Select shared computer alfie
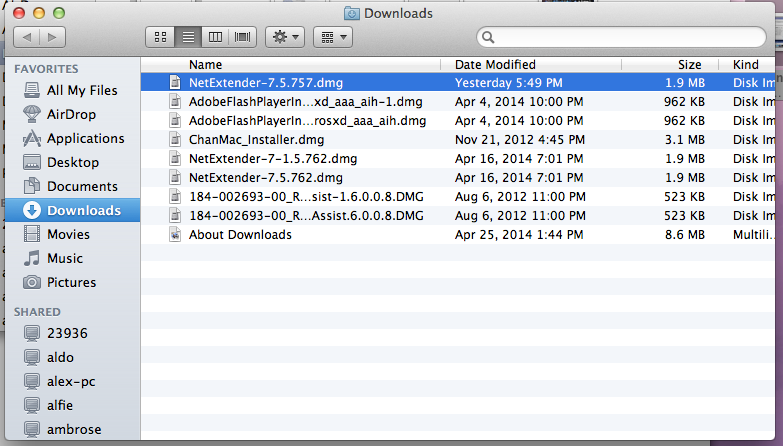783x446 pixels. pos(73,405)
